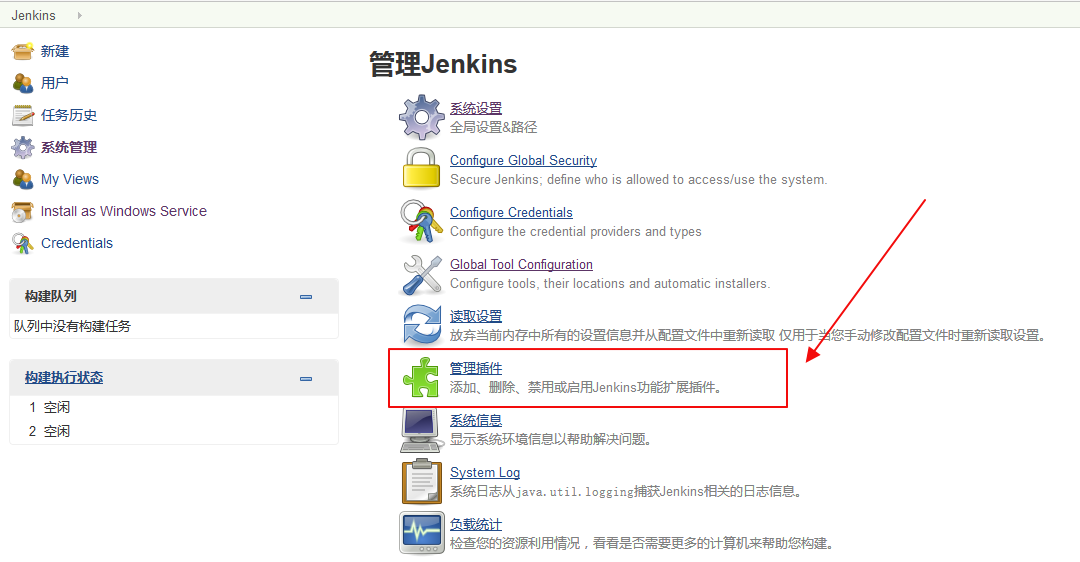Click the 读取设置 link
Viewport: 1080px width, 562px height.
pos(476,316)
